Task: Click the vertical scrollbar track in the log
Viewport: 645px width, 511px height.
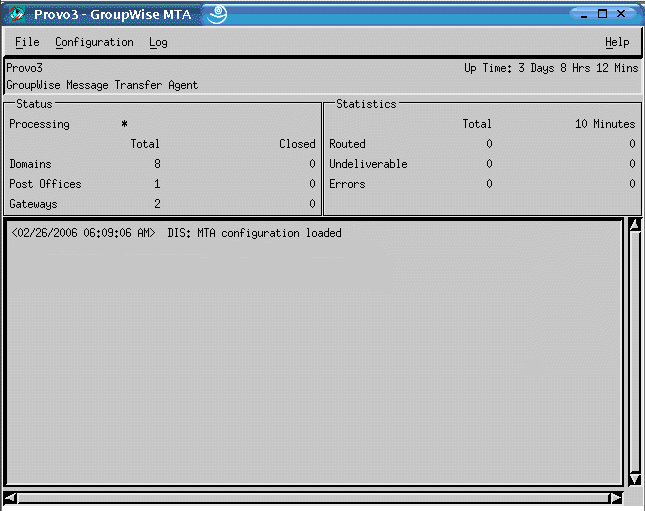Action: [635, 351]
